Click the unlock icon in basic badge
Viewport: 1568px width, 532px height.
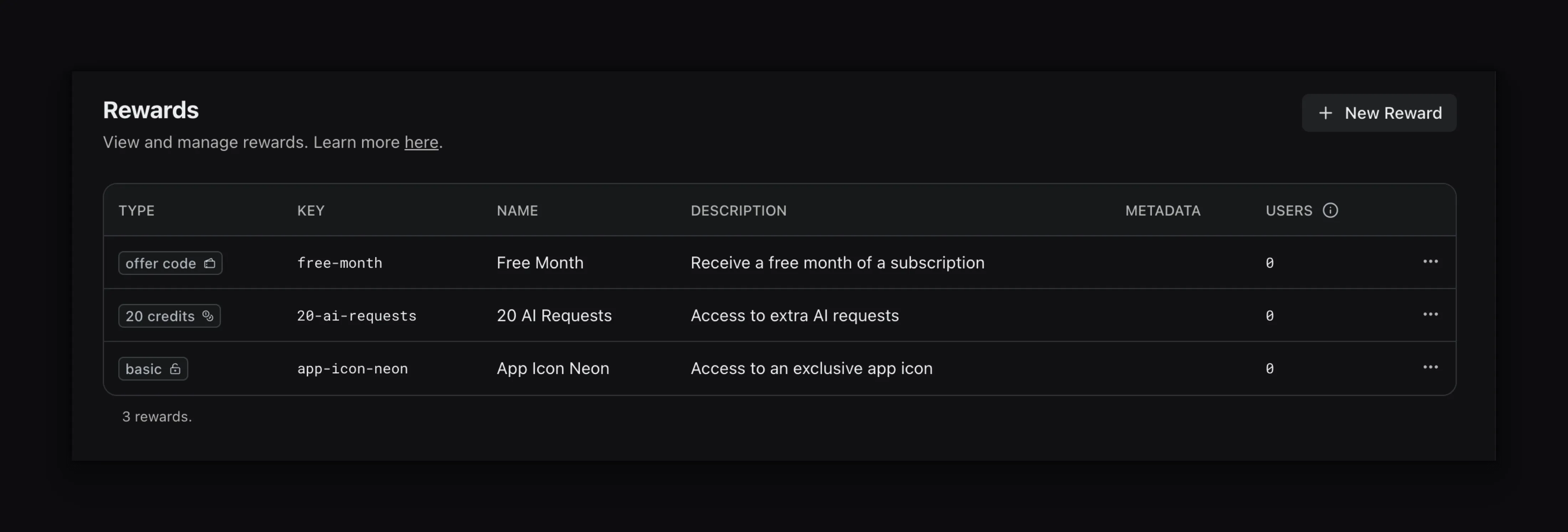[175, 369]
